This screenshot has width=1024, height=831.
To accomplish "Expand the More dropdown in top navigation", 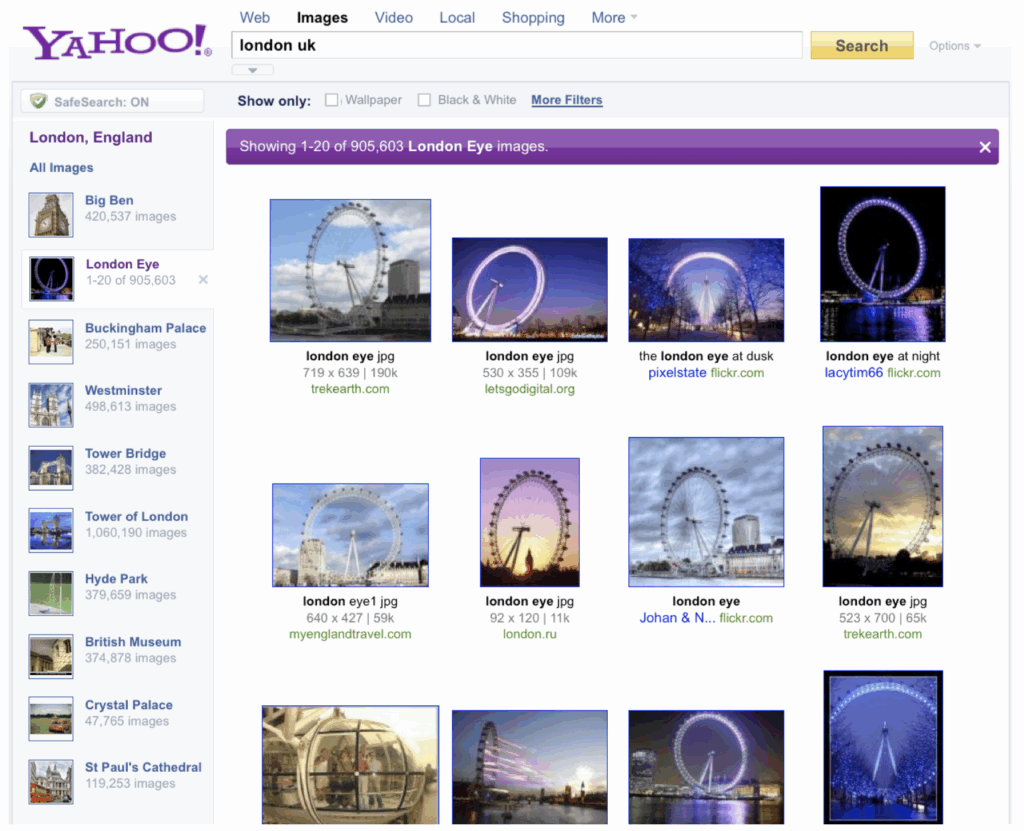I will (x=614, y=18).
